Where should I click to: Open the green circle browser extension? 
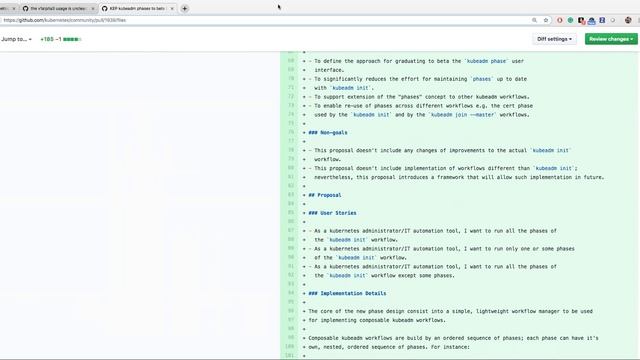coord(570,20)
